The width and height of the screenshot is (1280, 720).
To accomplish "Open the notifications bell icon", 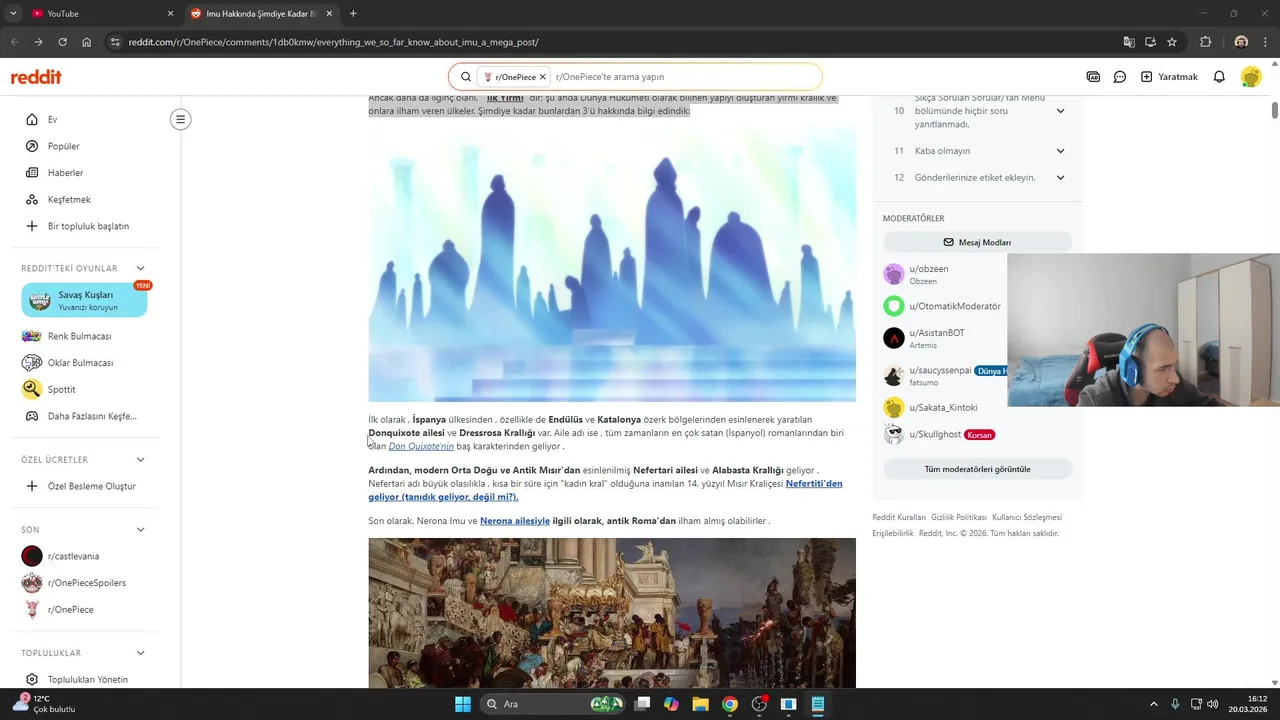I will click(1219, 77).
